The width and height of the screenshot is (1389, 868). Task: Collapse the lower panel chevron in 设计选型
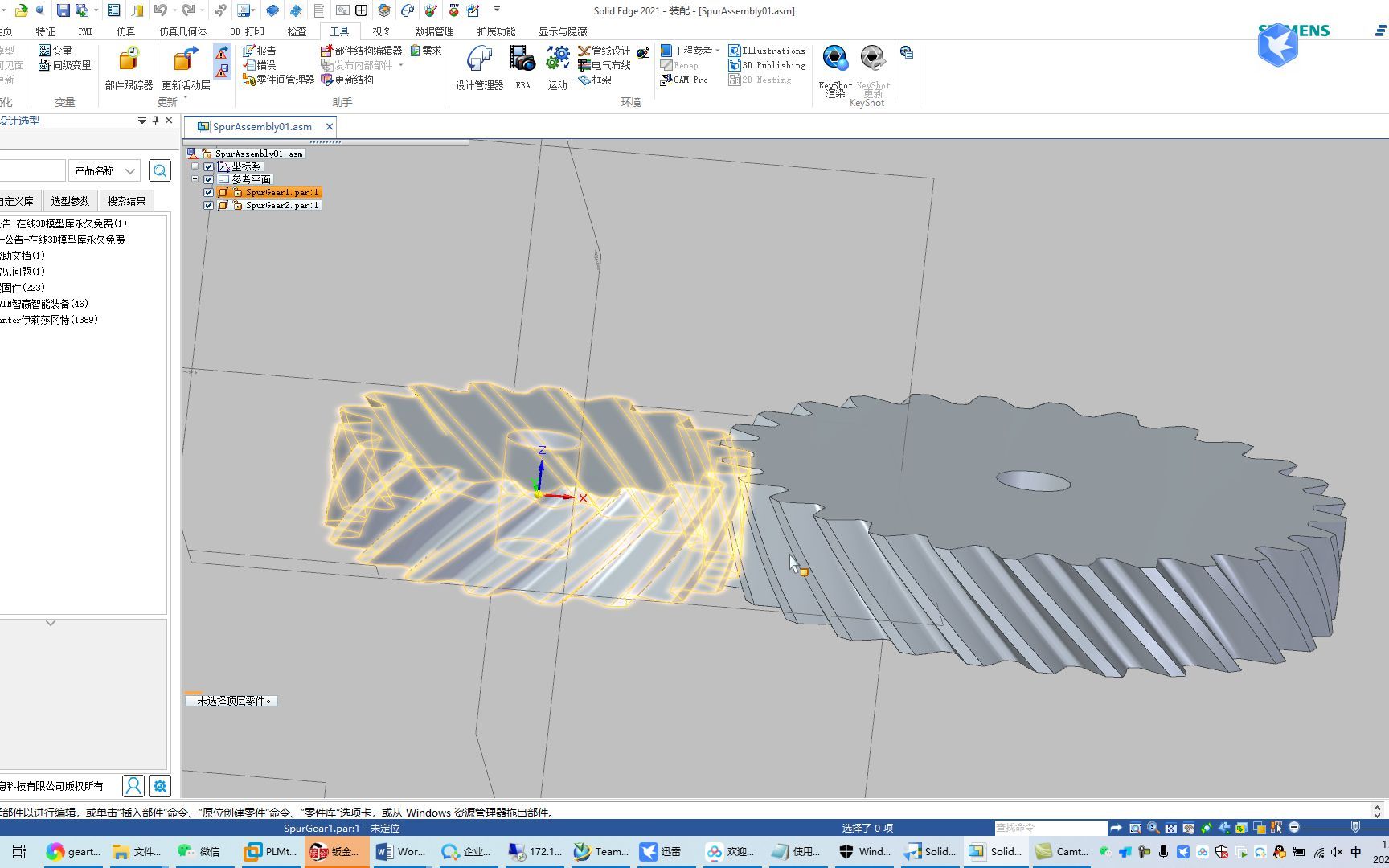[51, 623]
